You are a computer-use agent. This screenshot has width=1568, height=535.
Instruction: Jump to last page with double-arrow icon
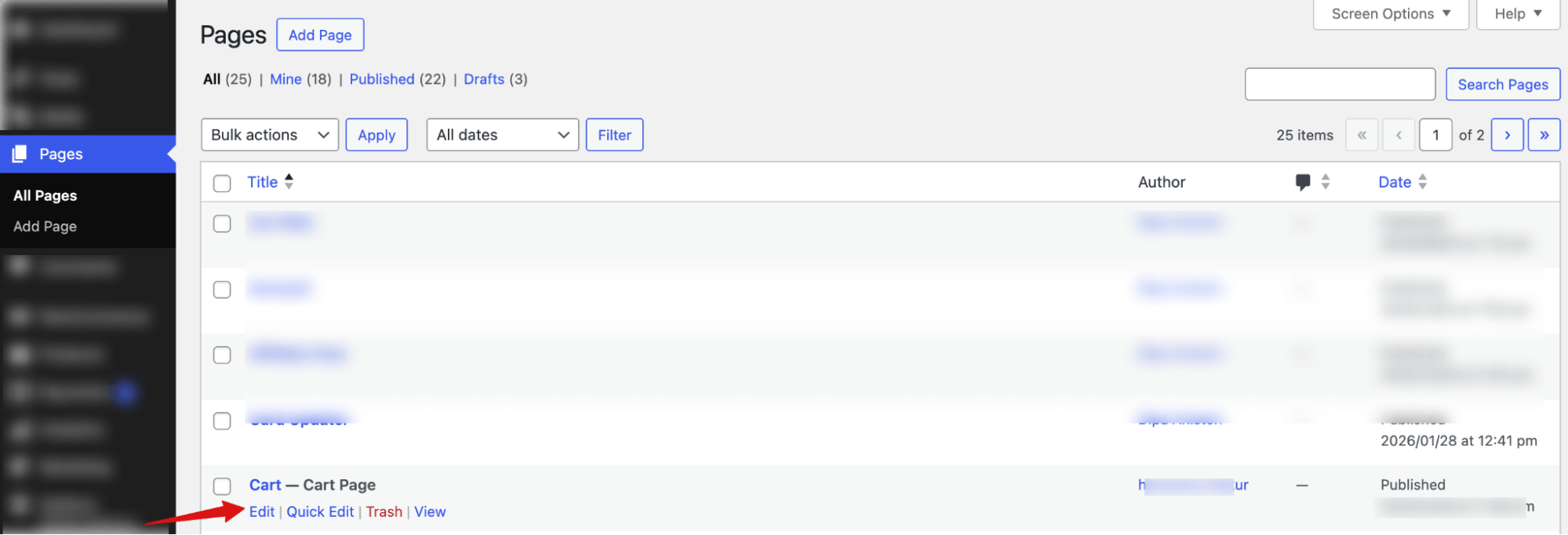1544,134
